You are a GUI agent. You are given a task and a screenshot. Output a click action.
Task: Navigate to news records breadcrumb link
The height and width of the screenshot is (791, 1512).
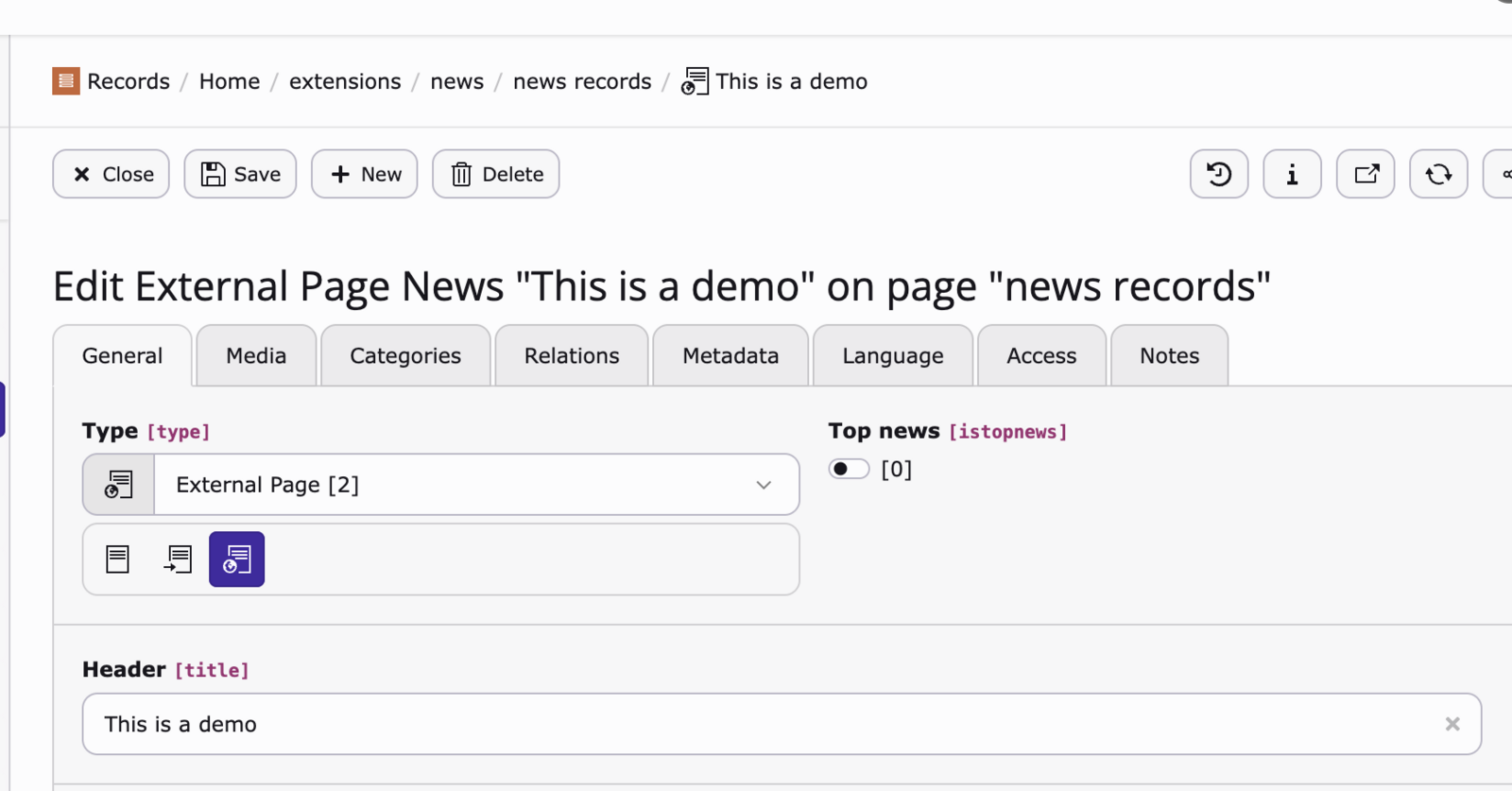[582, 81]
